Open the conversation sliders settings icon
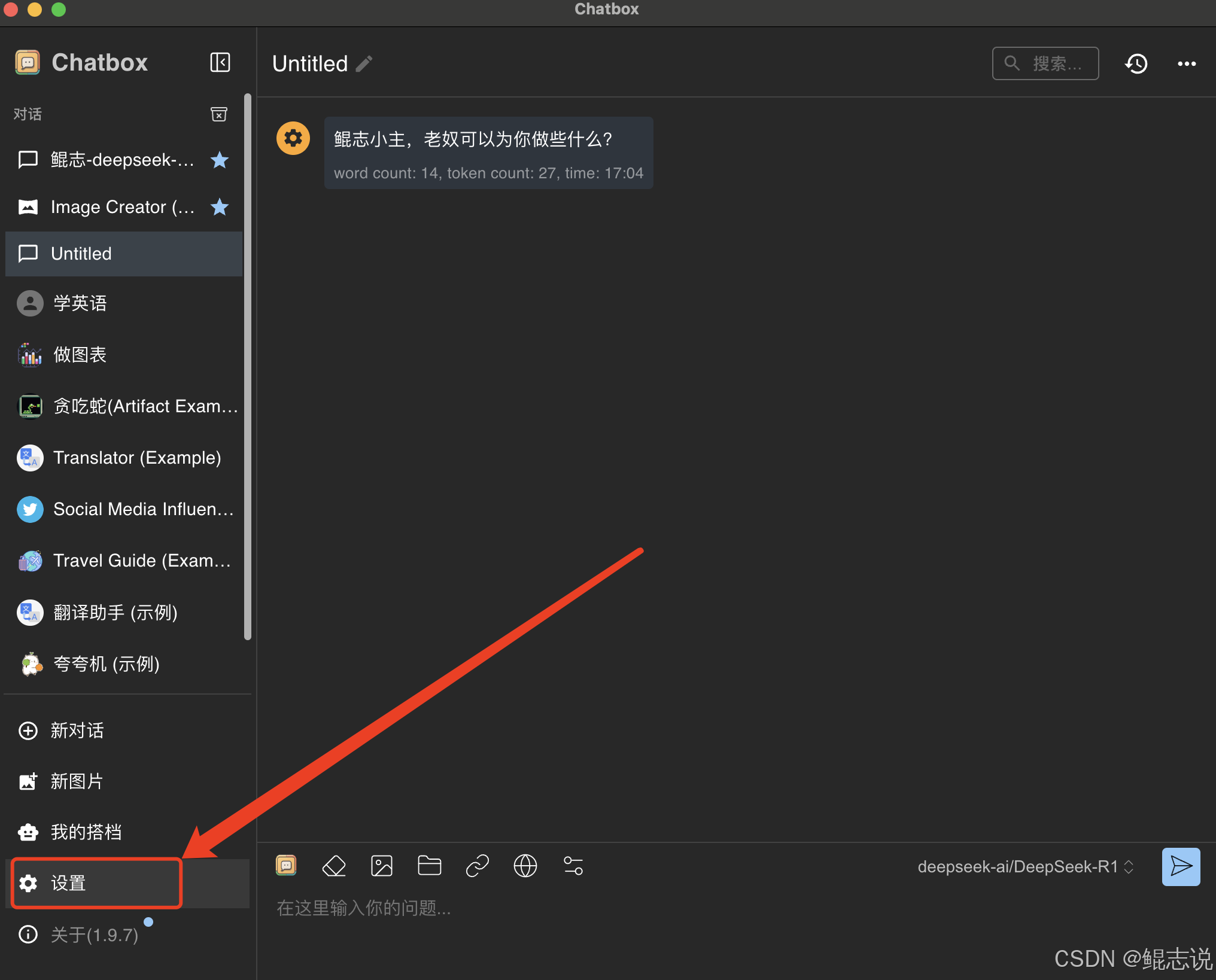1216x980 pixels. [573, 866]
